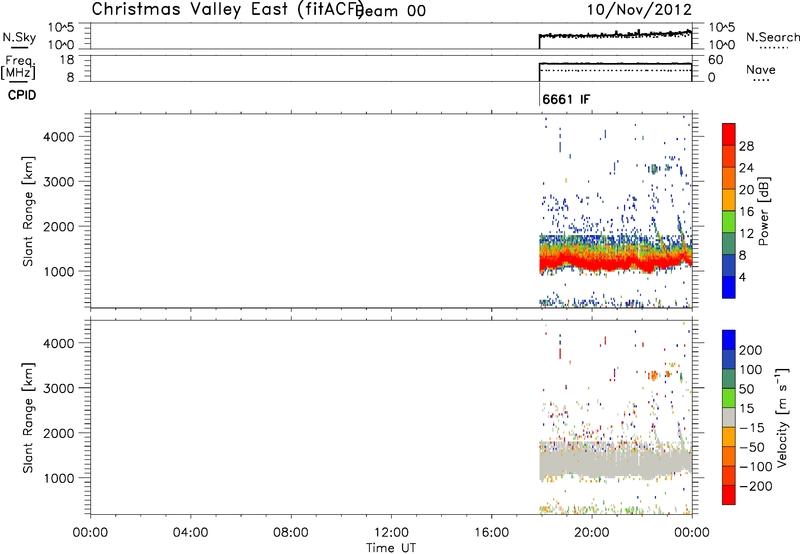800x554 pixels.
Task: Click the date '10/Nov/2012'
Action: click(x=639, y=10)
